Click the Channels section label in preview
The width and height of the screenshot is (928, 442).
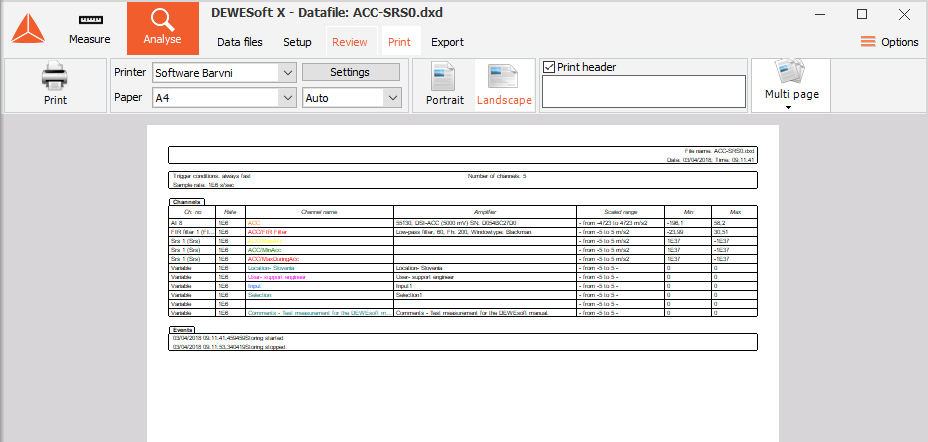click(186, 202)
